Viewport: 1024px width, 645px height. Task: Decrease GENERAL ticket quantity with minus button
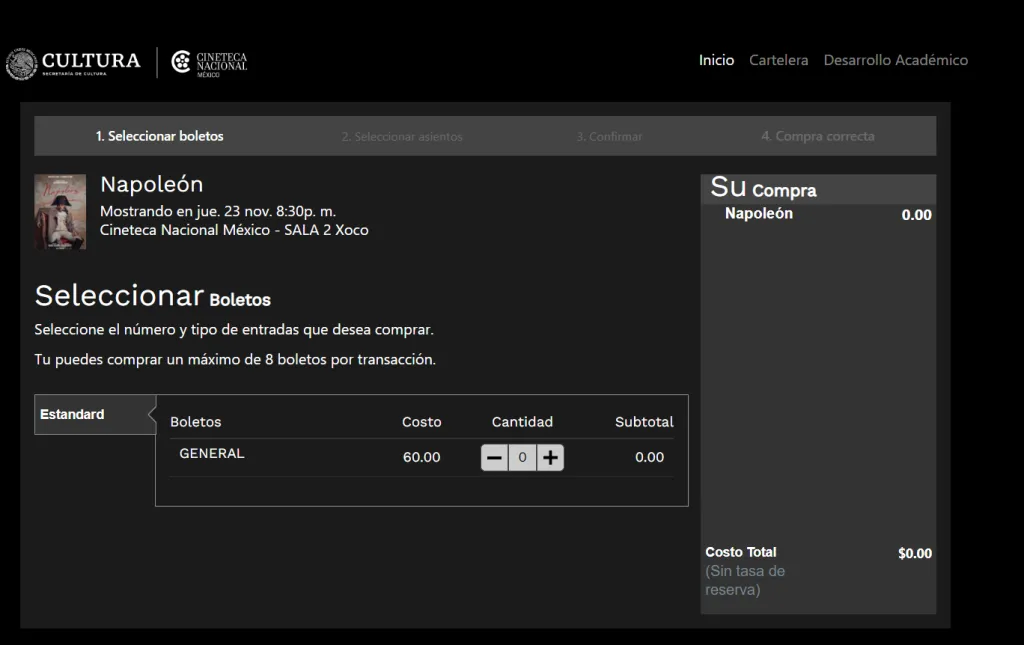(495, 457)
